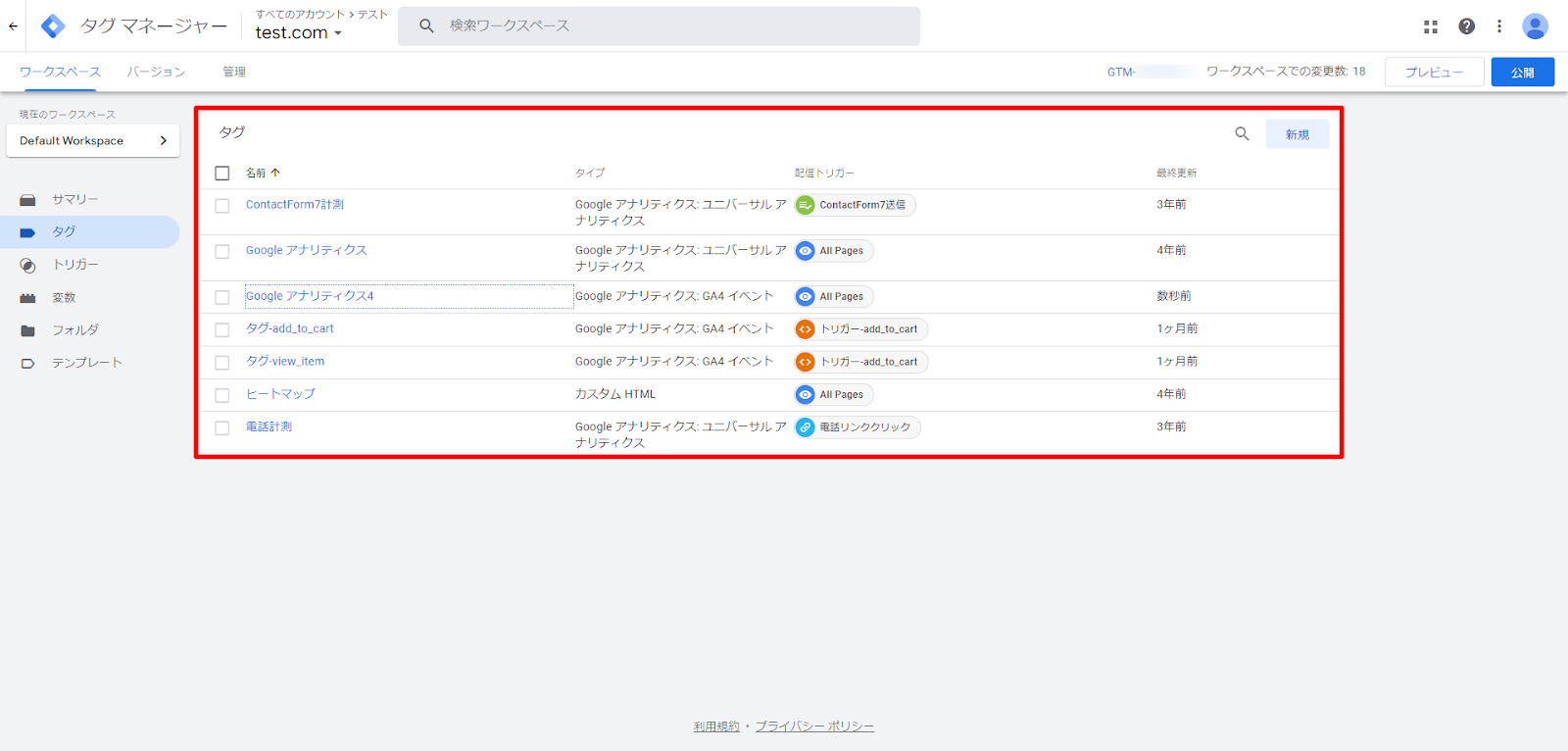Screen dimensions: 1568x751
Task: Open the ヒートマップ tag link
Action: pos(280,394)
